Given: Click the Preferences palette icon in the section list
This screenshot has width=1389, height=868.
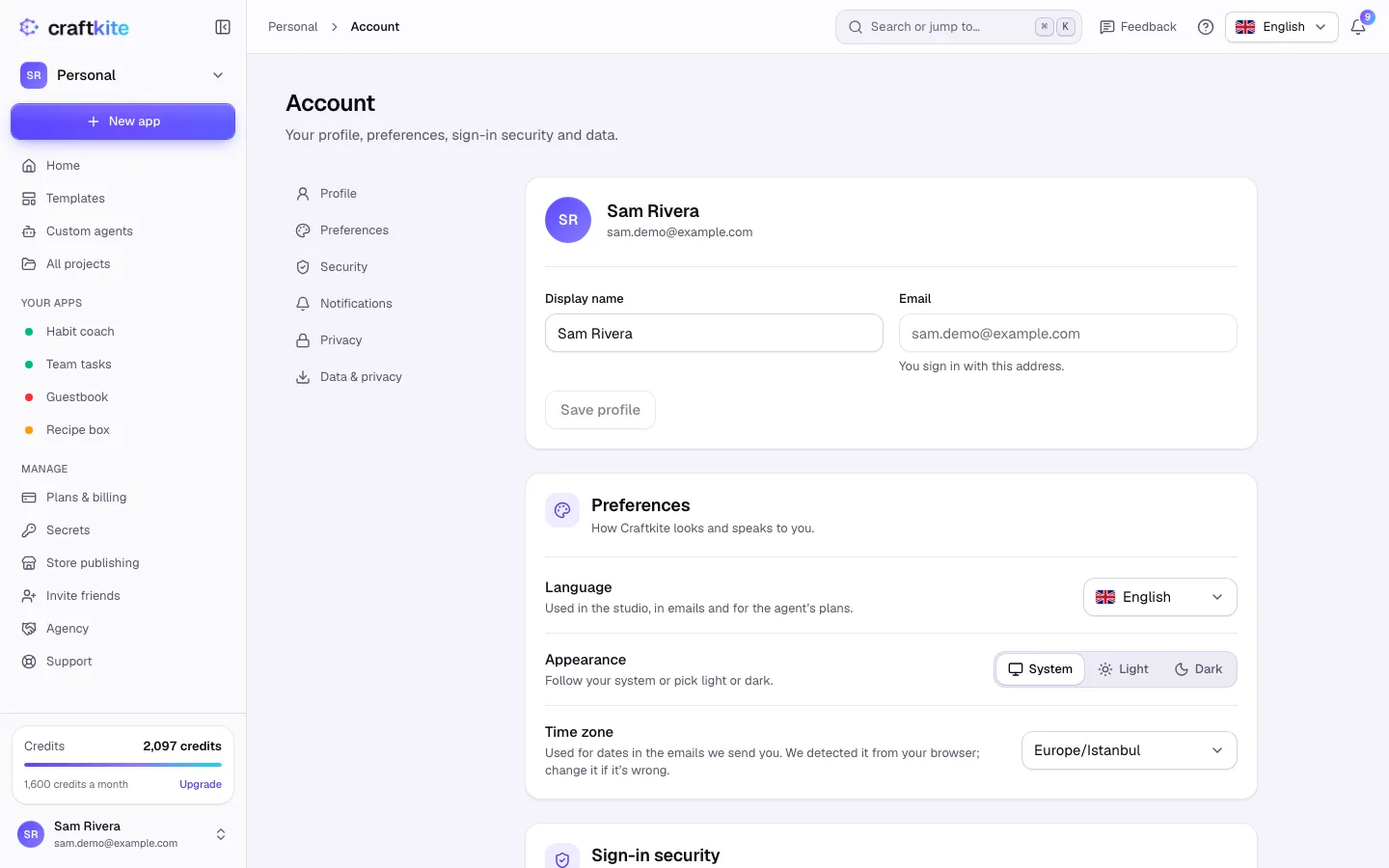Looking at the screenshot, I should [x=303, y=231].
